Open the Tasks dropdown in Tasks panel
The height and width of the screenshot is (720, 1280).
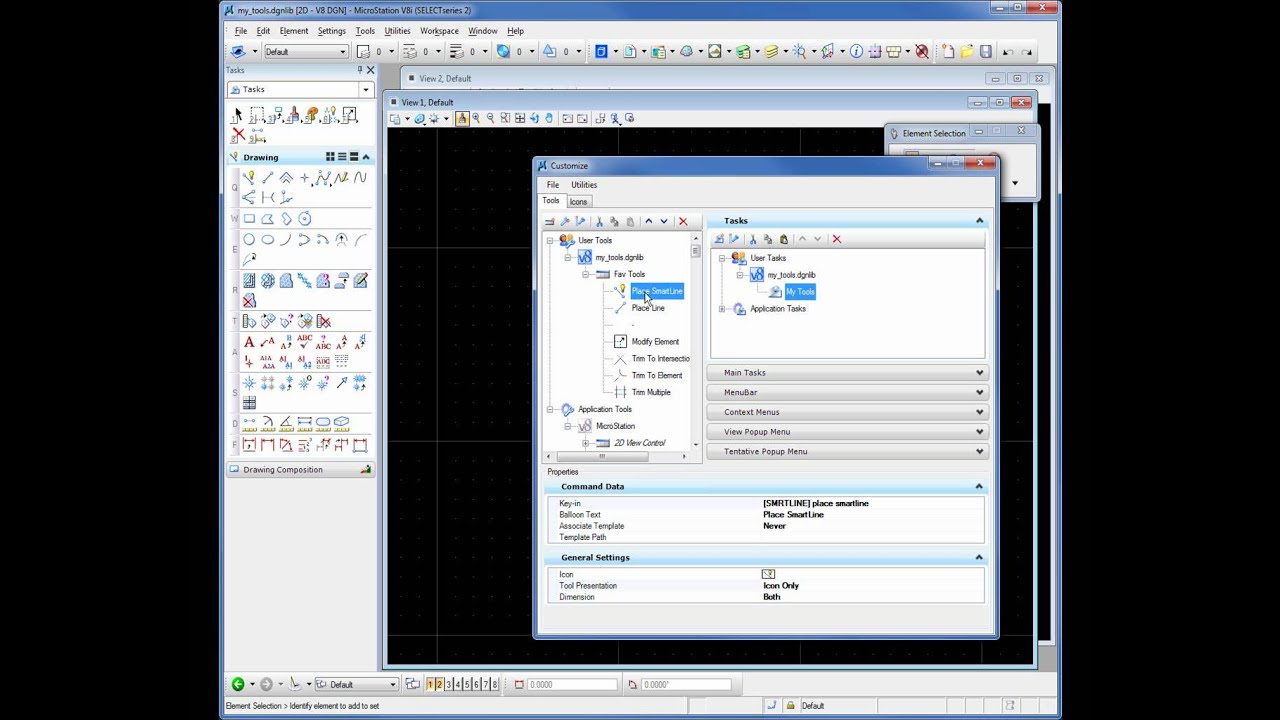(x=365, y=90)
